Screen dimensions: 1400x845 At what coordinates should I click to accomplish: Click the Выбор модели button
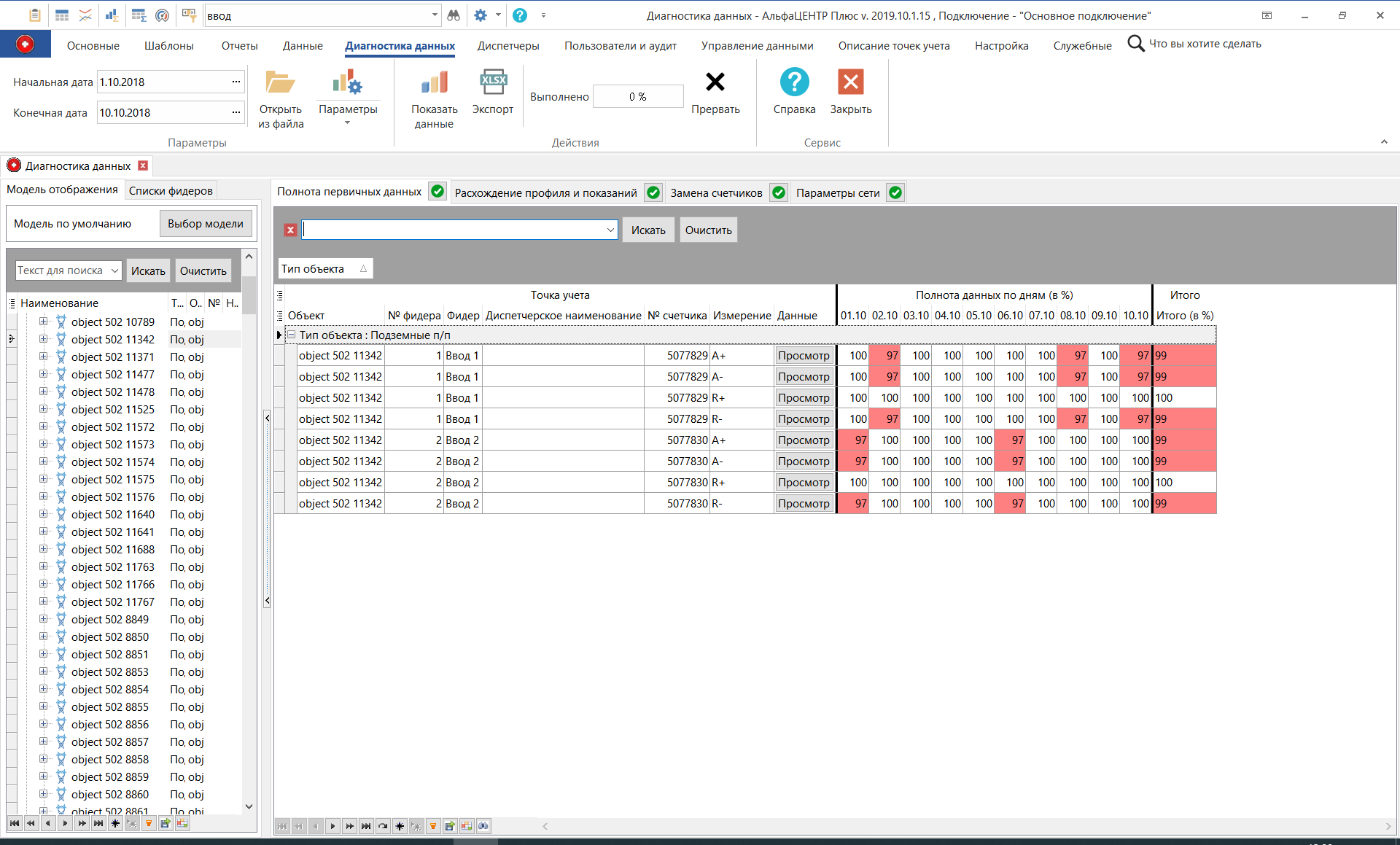click(205, 223)
